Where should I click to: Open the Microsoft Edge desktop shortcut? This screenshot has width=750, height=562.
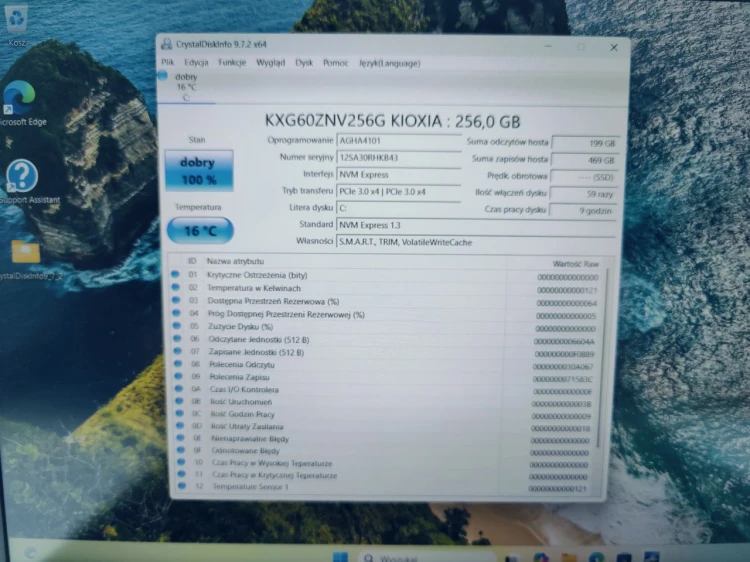click(22, 103)
